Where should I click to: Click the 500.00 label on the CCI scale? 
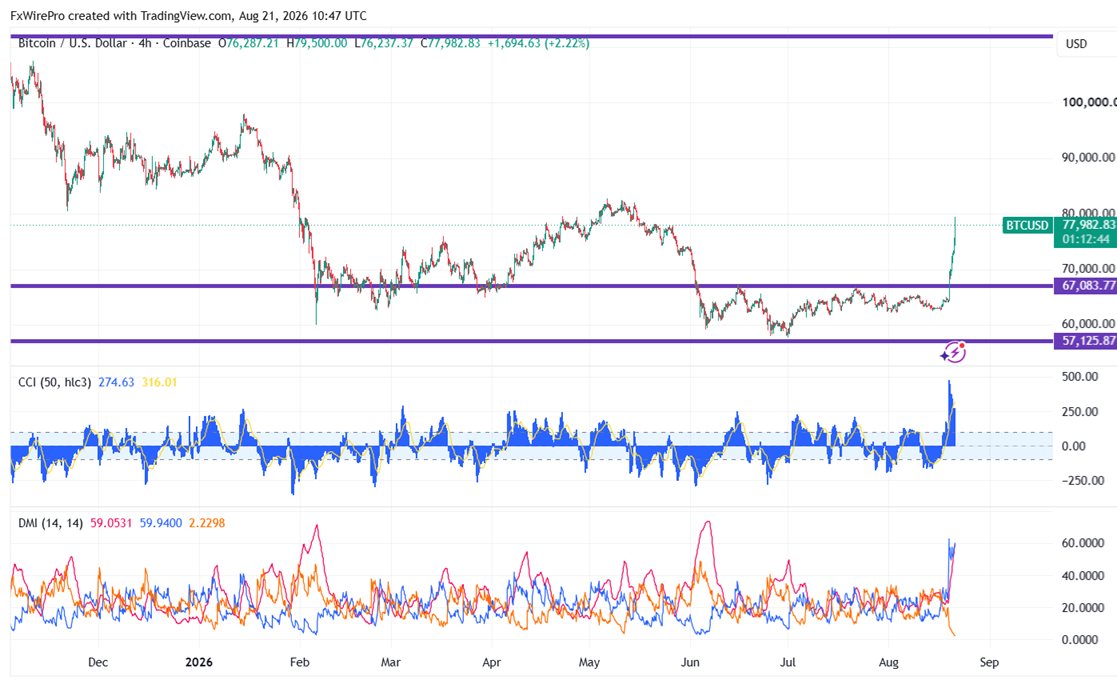1079,377
